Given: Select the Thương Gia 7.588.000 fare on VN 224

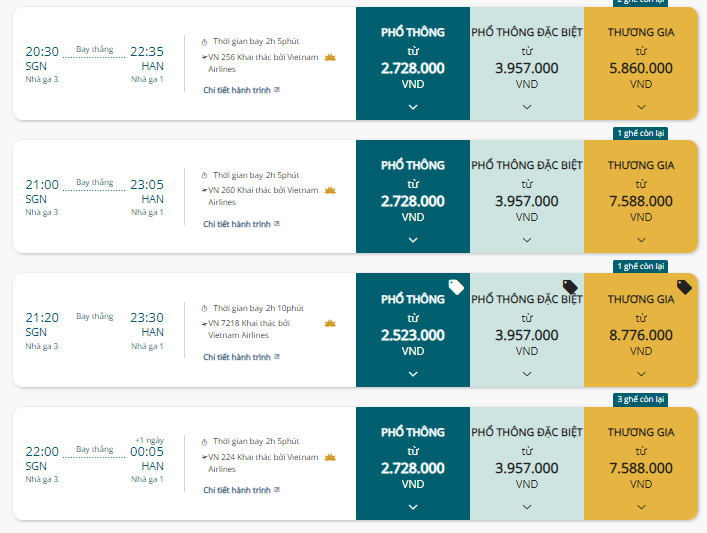Looking at the screenshot, I should (x=641, y=464).
